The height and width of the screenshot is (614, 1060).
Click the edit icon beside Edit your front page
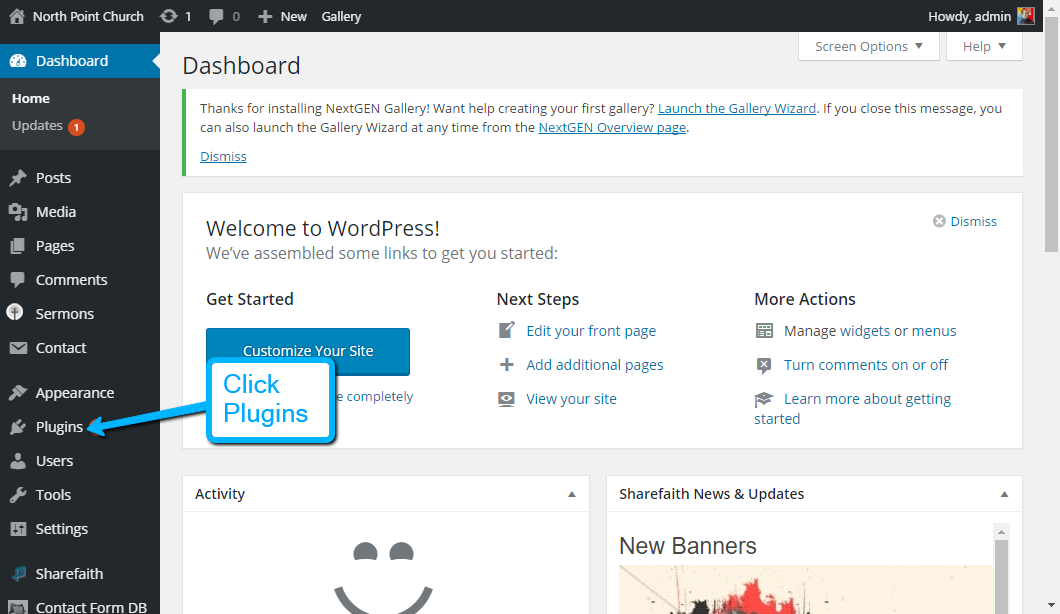pyautogui.click(x=506, y=330)
